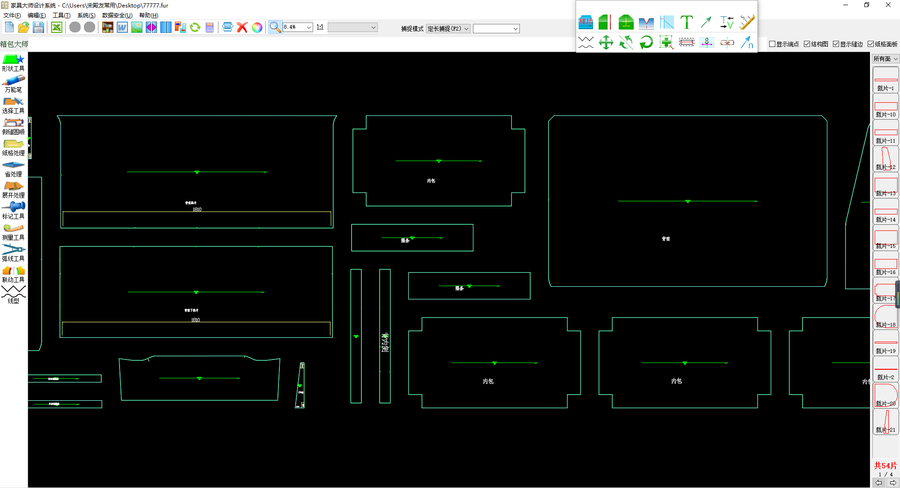Click the green circular rotate icon
Screen dimensions: 900x488
tap(646, 42)
